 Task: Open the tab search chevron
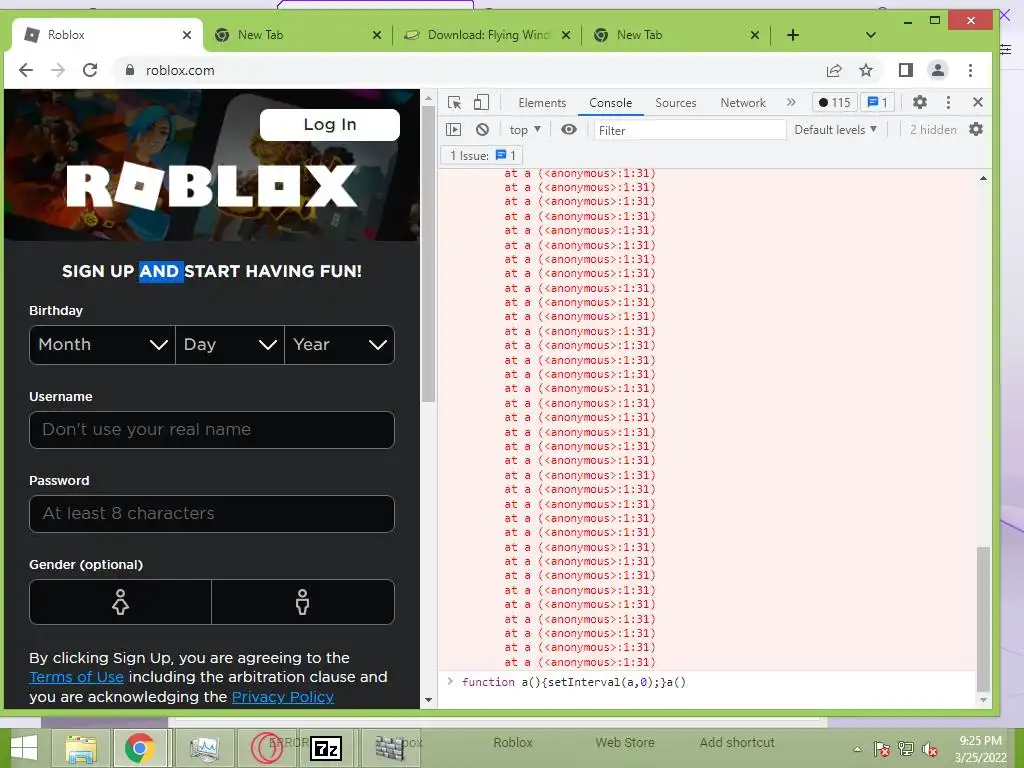click(871, 35)
